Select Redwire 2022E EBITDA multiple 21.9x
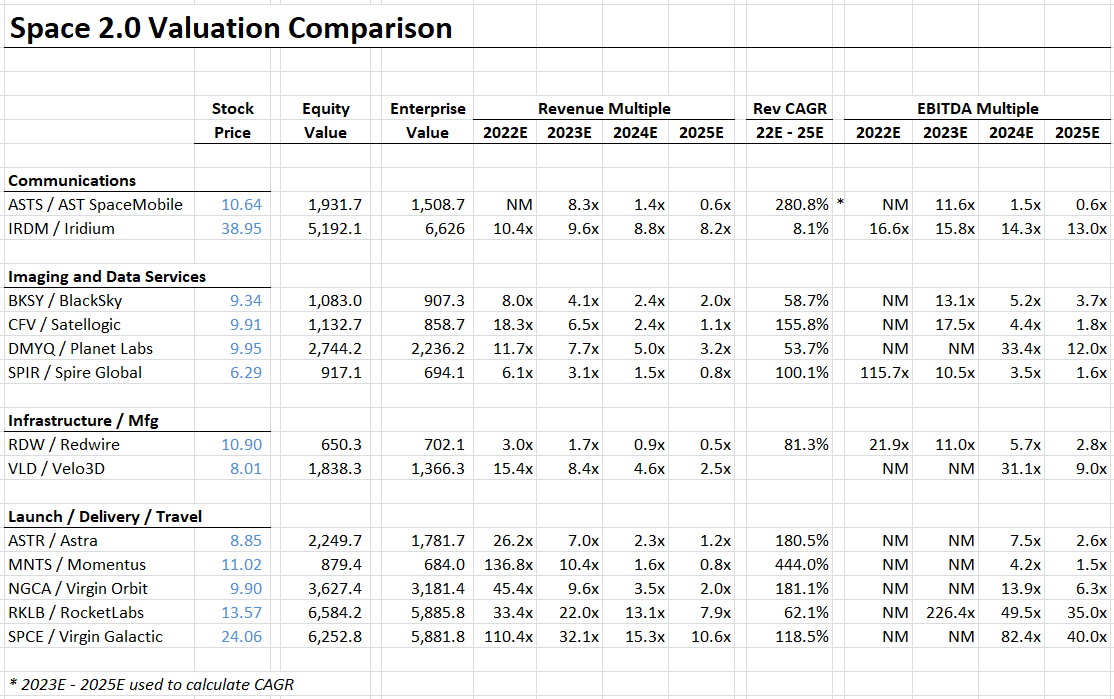 click(x=889, y=445)
